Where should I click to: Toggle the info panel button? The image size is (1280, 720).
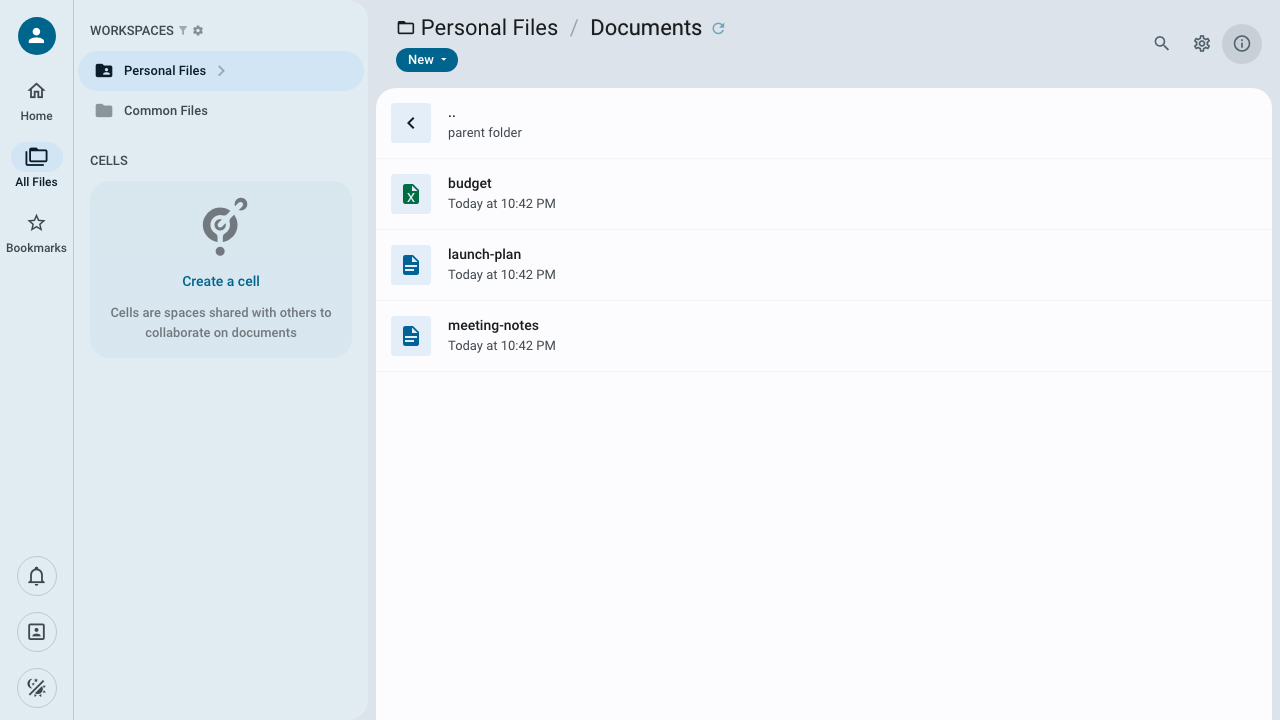[x=1242, y=44]
